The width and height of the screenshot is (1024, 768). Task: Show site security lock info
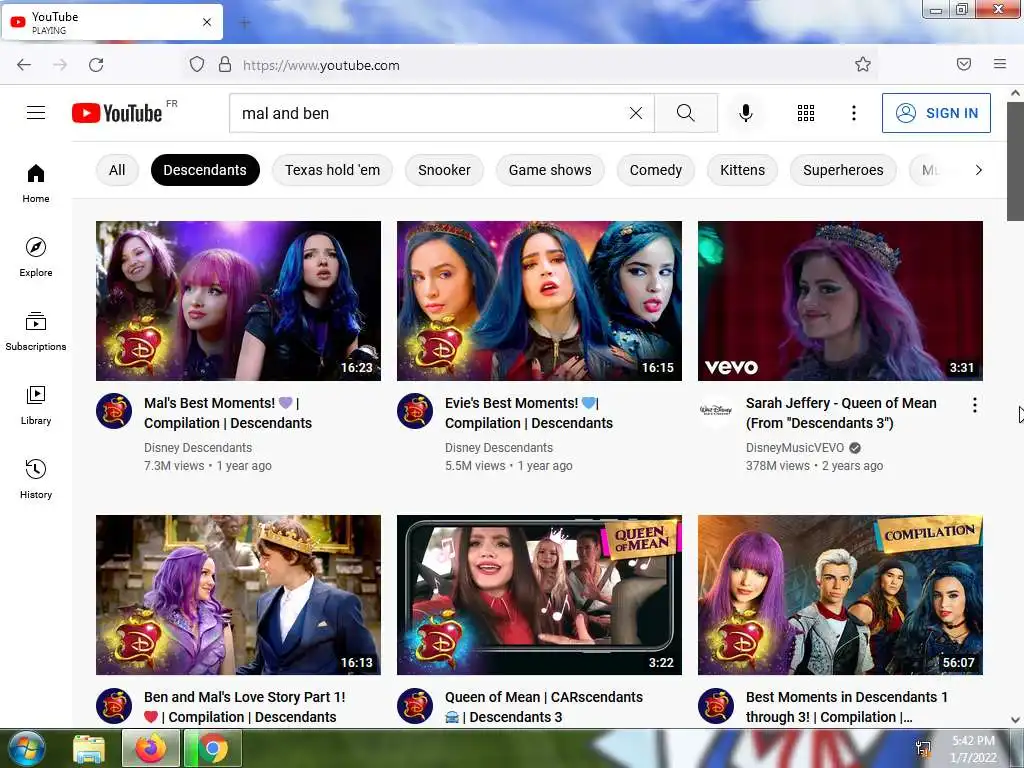coord(225,64)
